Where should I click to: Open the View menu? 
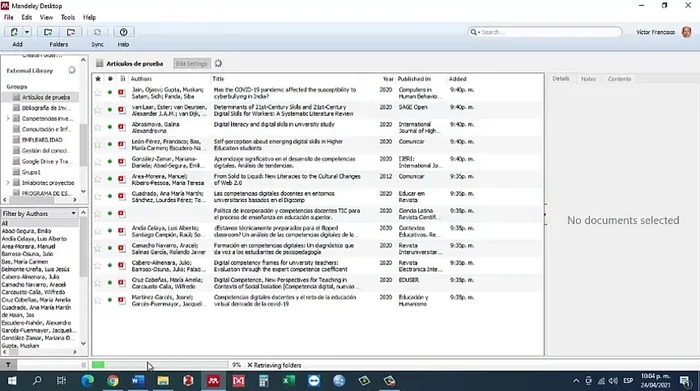coord(46,17)
